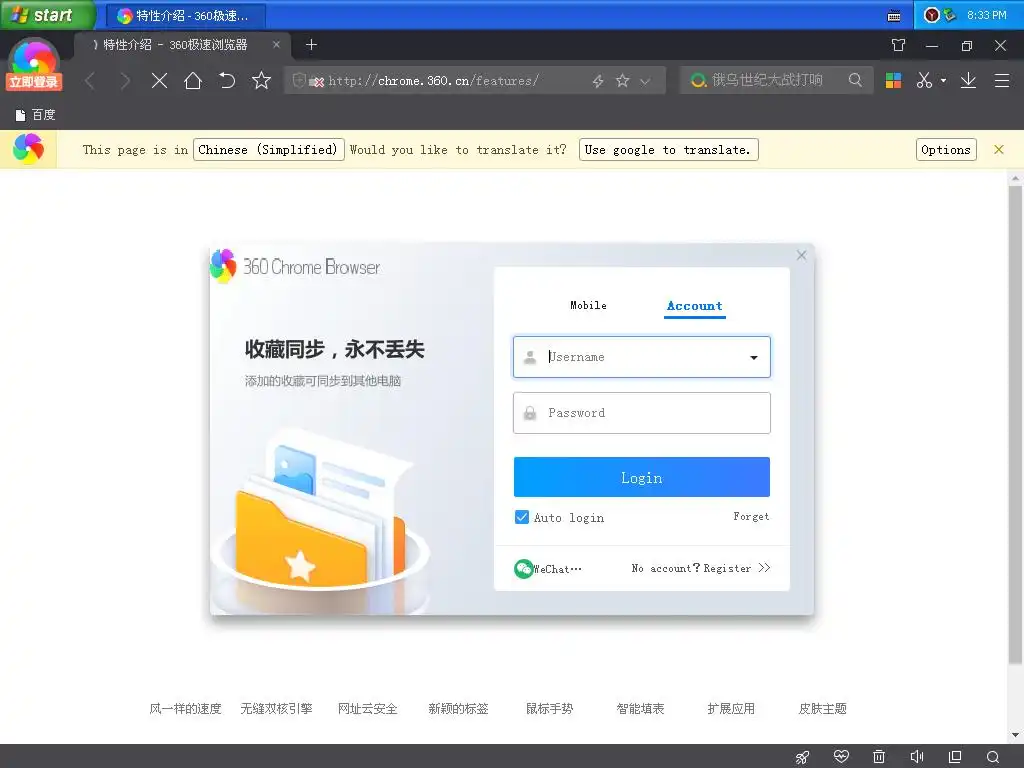Click the Forget password link
The height and width of the screenshot is (768, 1024).
pyautogui.click(x=751, y=517)
